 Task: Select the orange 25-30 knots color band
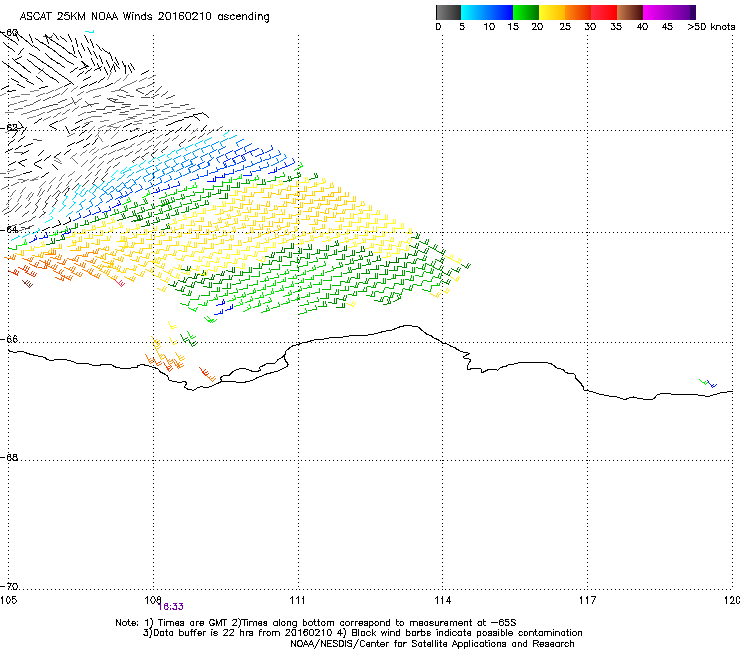[x=578, y=12]
